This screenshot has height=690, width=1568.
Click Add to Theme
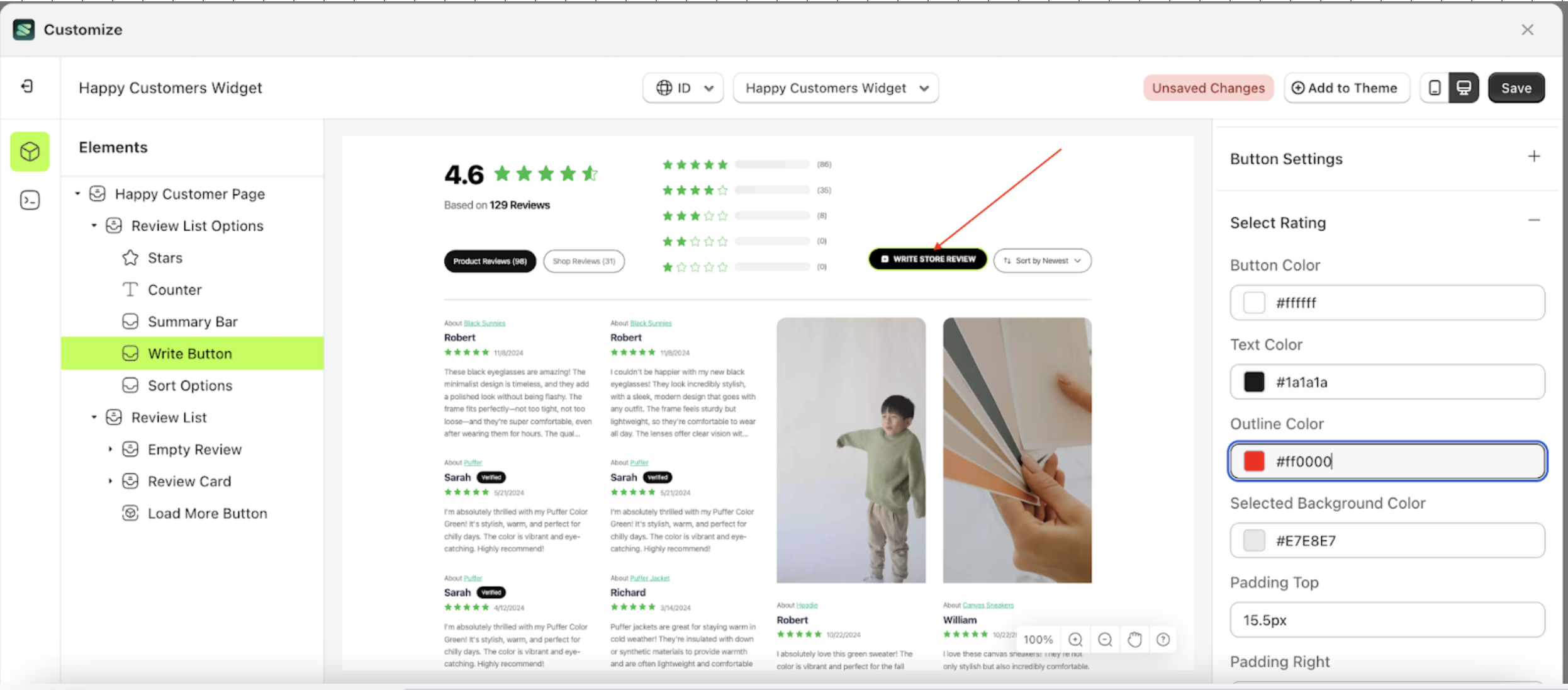(x=1347, y=88)
